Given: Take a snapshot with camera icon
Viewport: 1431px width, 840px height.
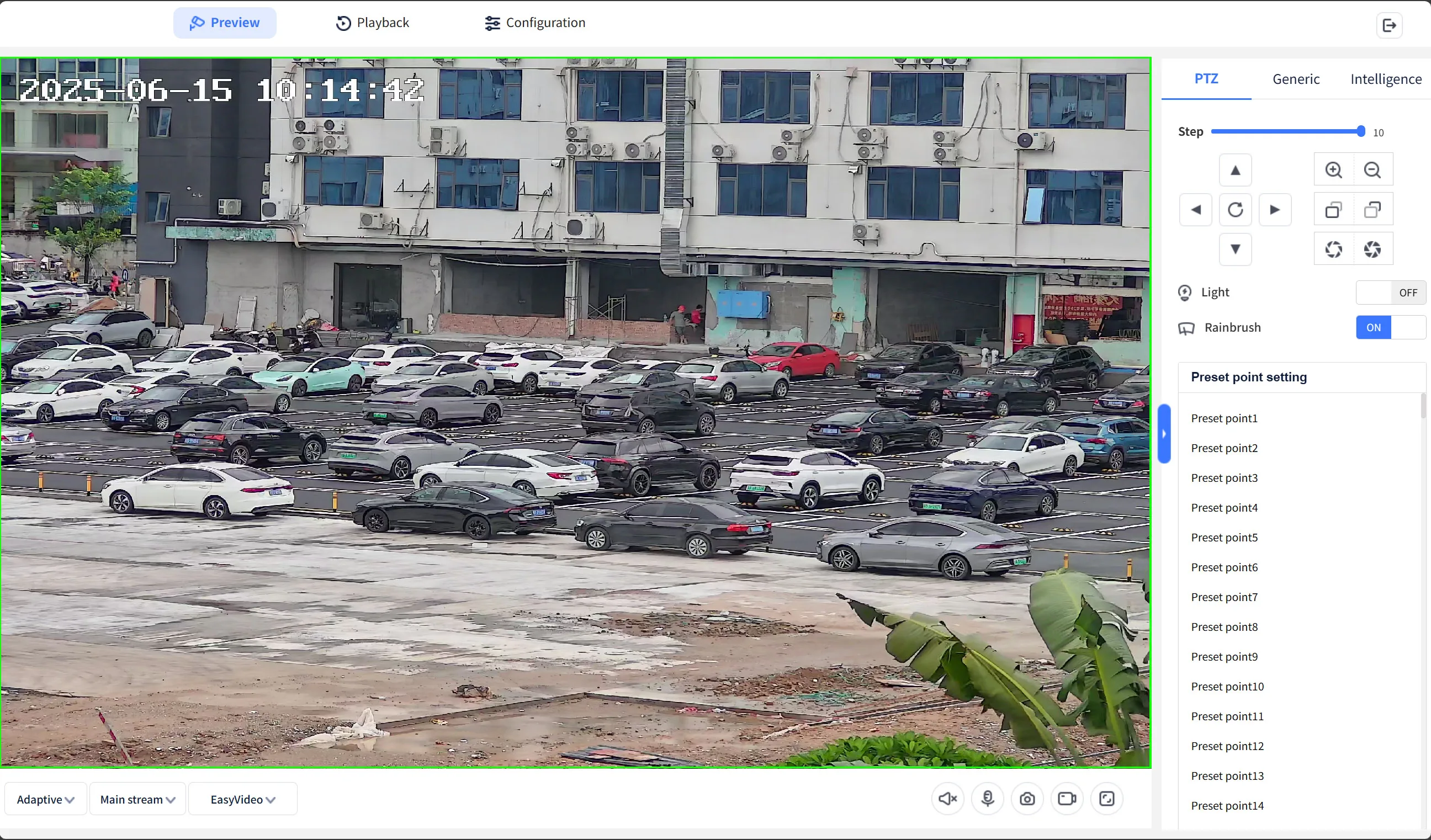Looking at the screenshot, I should tap(1027, 799).
